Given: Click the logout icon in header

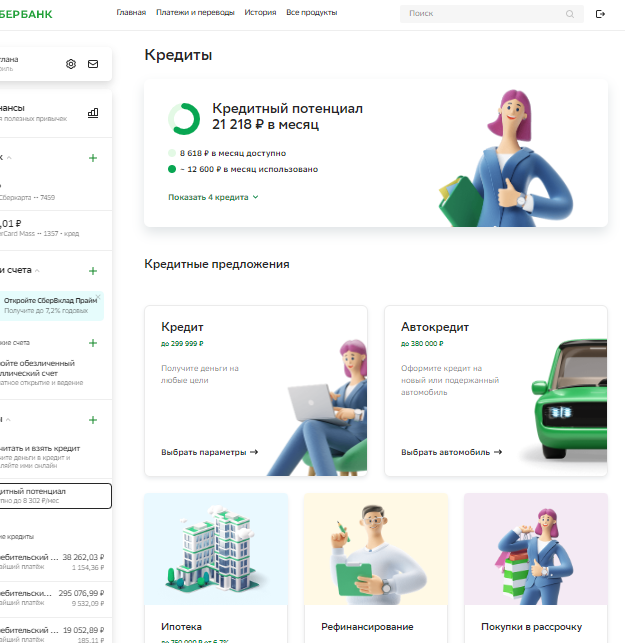Looking at the screenshot, I should click(x=600, y=14).
